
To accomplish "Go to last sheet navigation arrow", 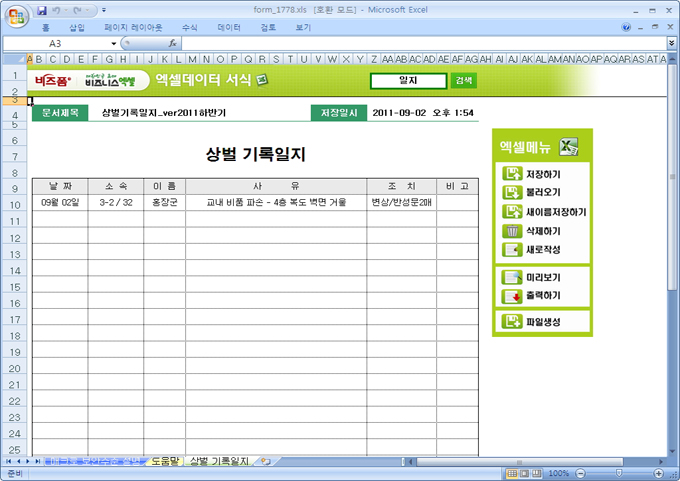I will pos(38,461).
